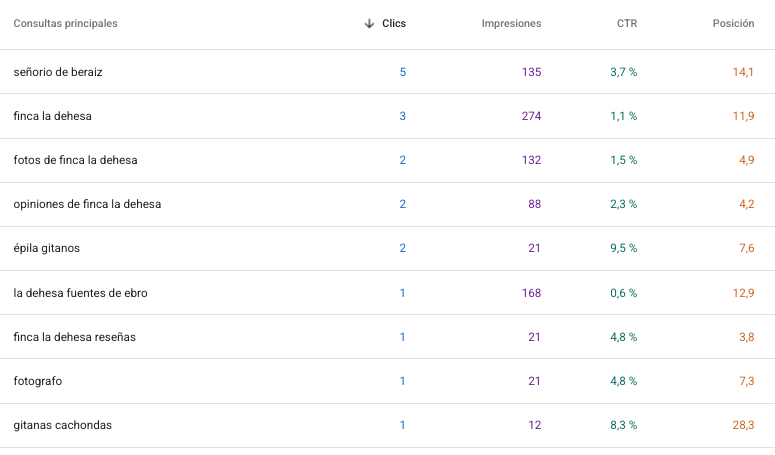Click the 274 impressions value
Image resolution: width=775 pixels, height=455 pixels.
(x=531, y=116)
